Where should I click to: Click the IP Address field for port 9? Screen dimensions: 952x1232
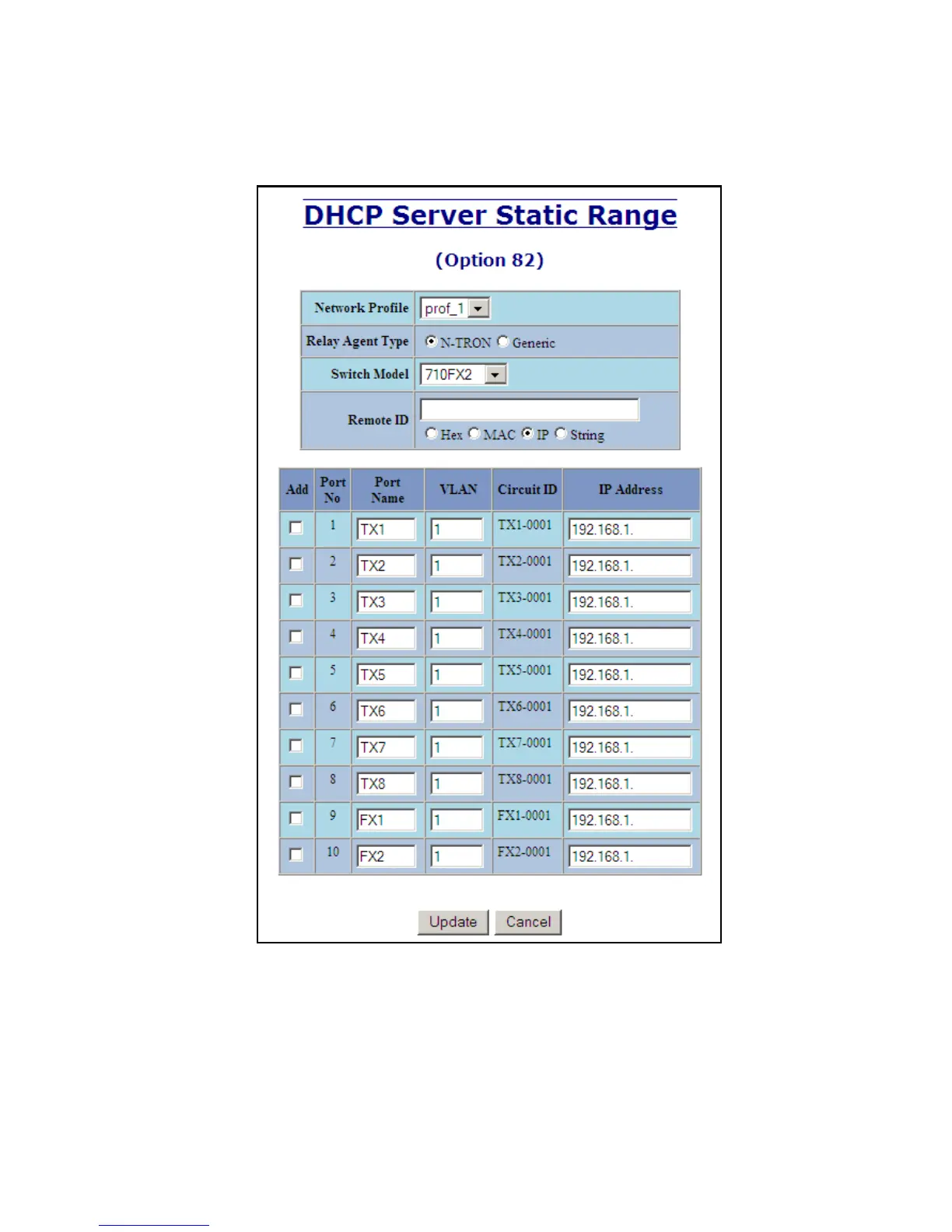630,820
